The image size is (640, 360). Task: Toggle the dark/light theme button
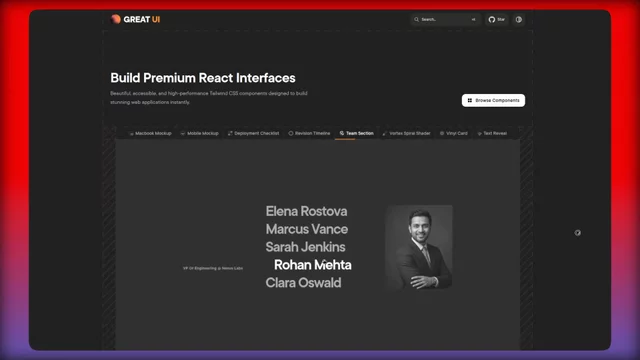pos(518,19)
